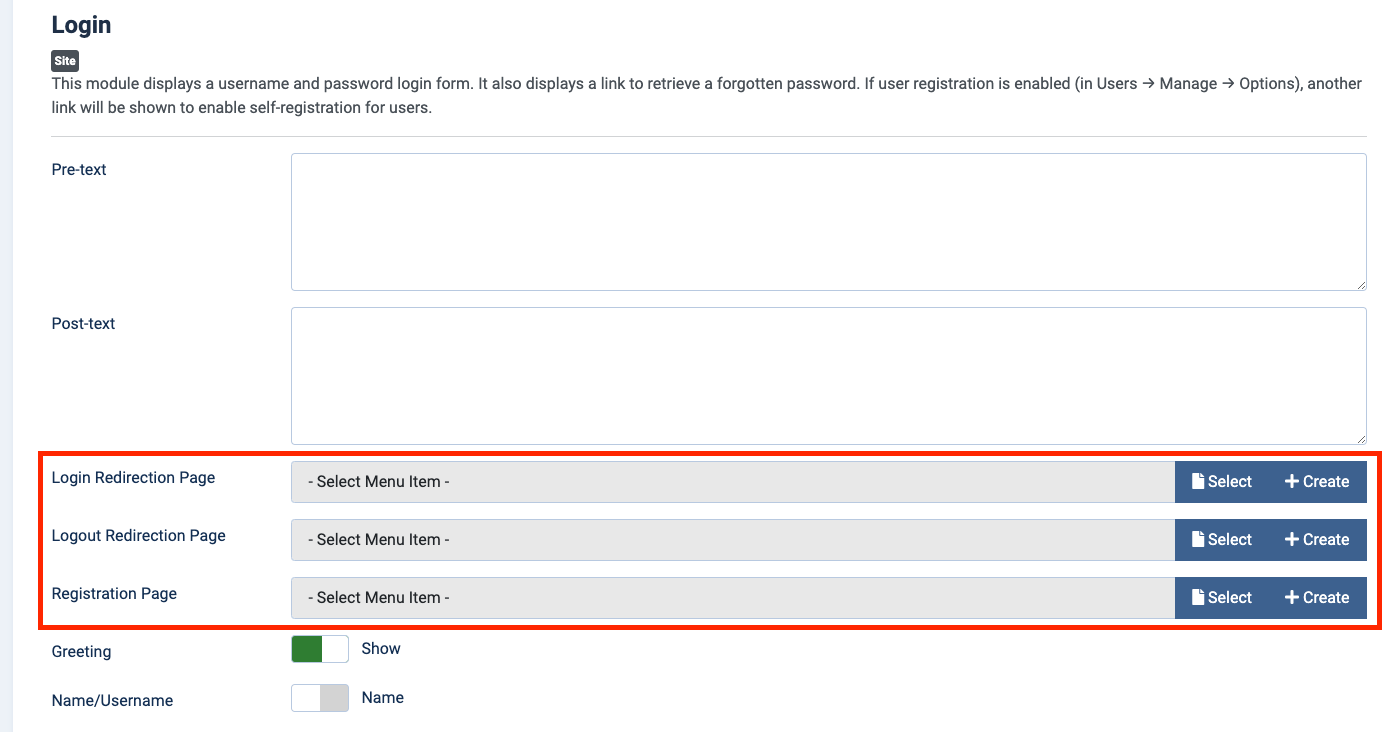Click the plus icon in Login Redirection Create
The width and height of the screenshot is (1393, 732).
pos(1291,481)
